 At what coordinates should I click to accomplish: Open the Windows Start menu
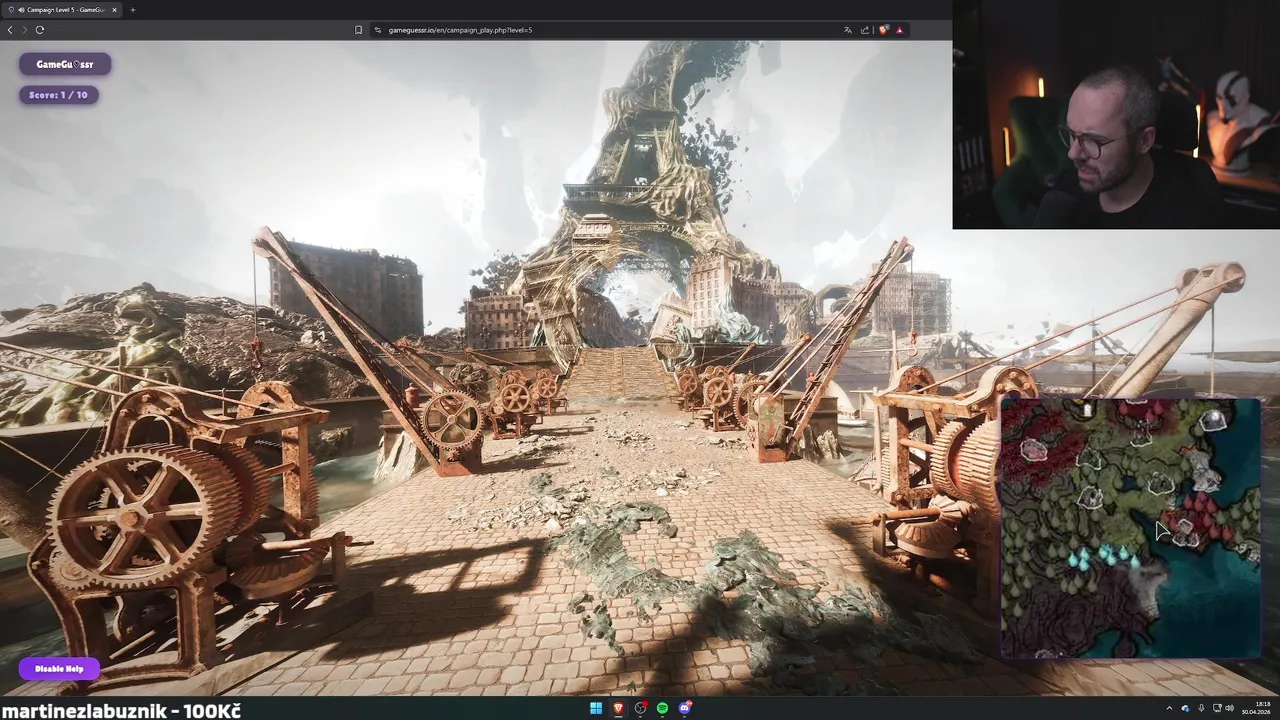(596, 708)
